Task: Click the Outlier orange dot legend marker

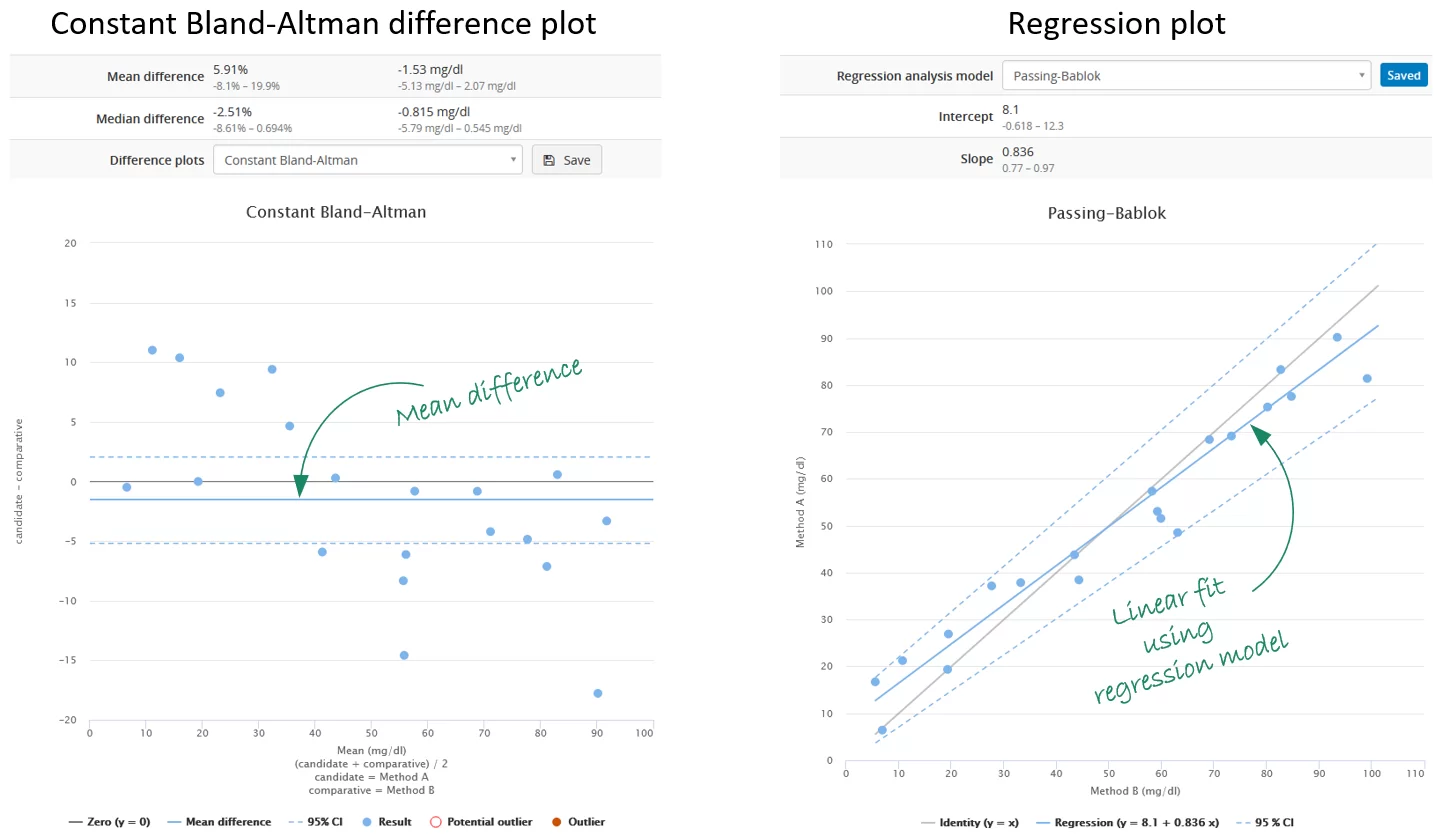Action: pyautogui.click(x=556, y=822)
